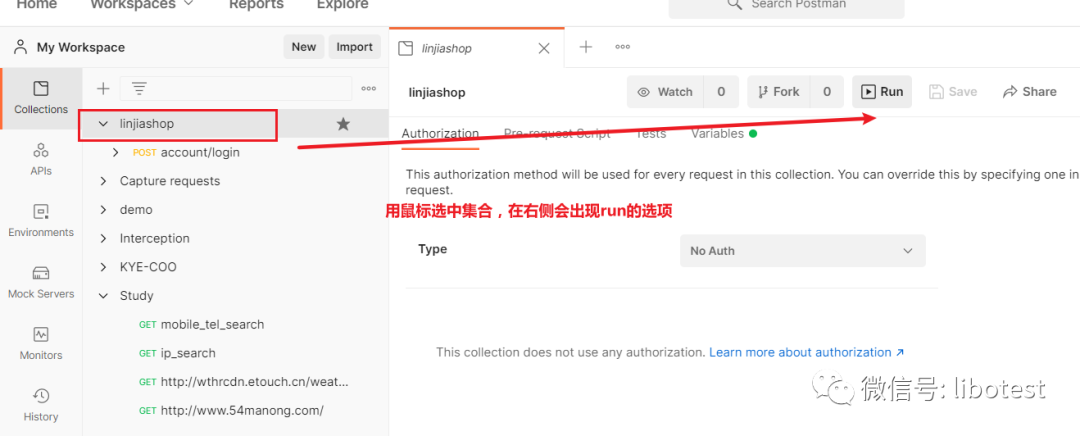
Task: Click the linjiashop collection title heading
Action: coord(437,92)
